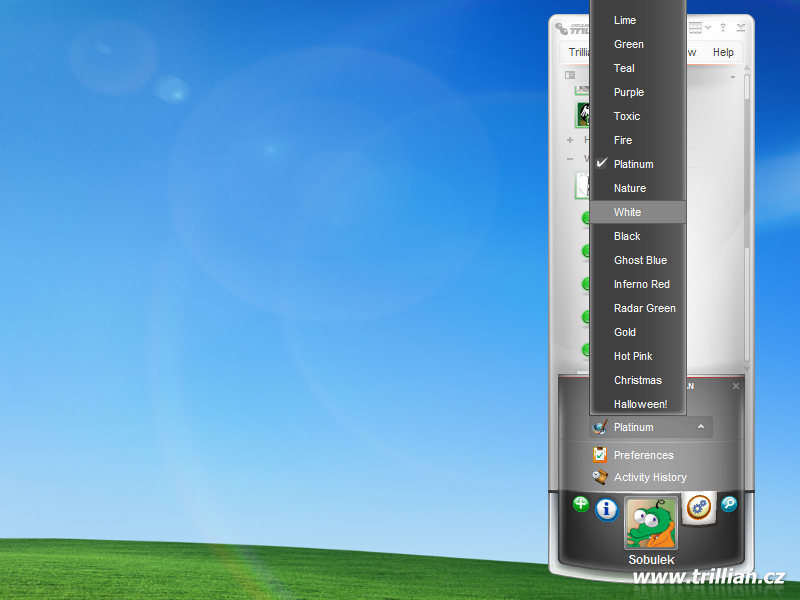Image resolution: width=800 pixels, height=600 pixels.
Task: Apply the Gold theme
Action: (x=637, y=332)
